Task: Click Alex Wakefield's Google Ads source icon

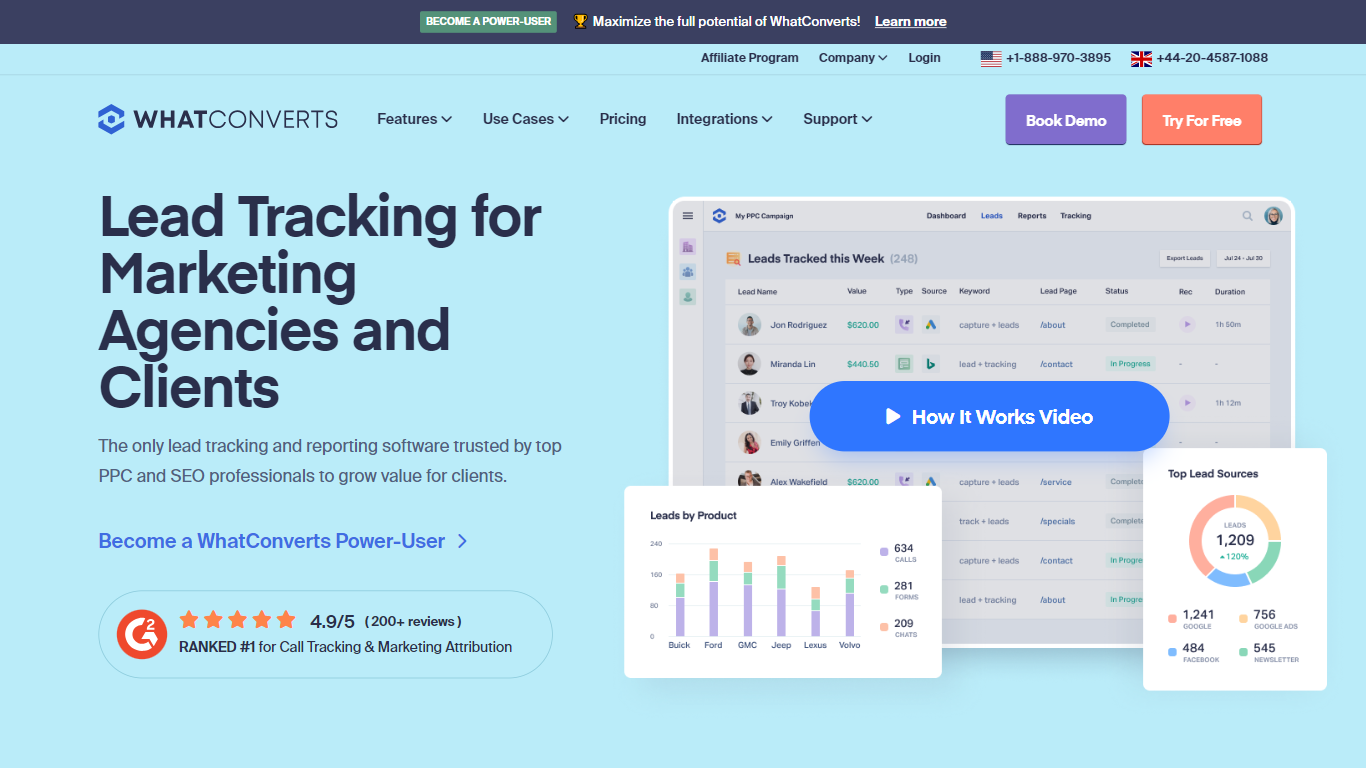Action: pos(930,481)
